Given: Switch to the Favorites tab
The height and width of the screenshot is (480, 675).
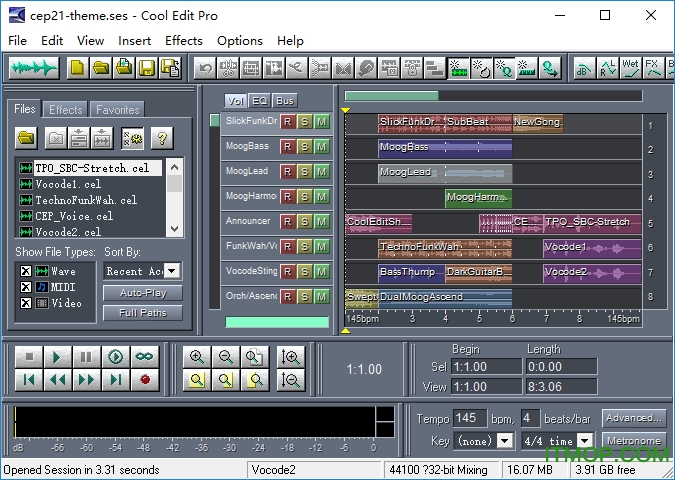Looking at the screenshot, I should click(x=118, y=110).
